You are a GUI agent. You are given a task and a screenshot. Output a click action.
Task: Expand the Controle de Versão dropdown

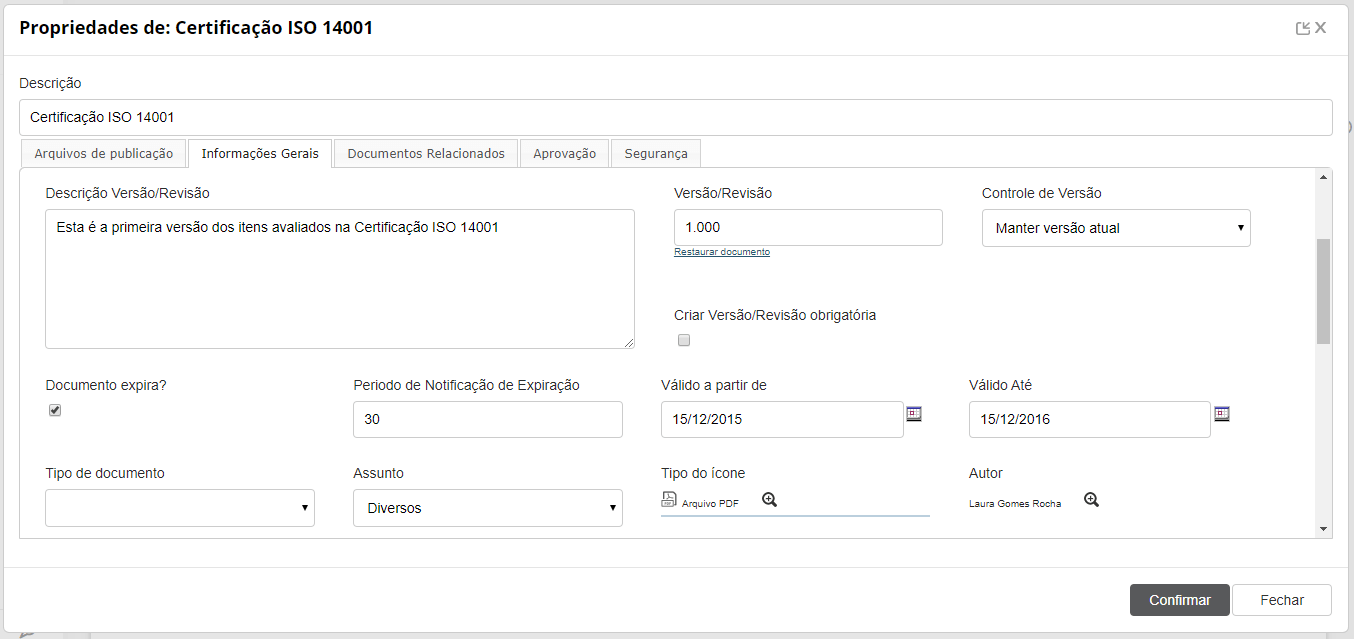point(1116,228)
